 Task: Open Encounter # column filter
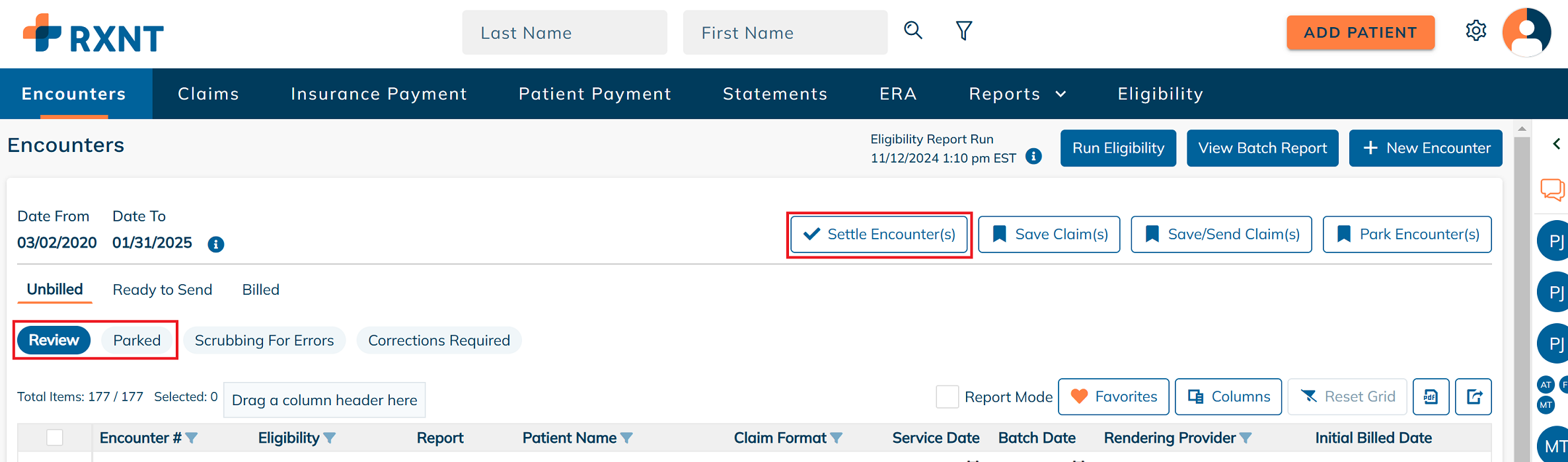pyautogui.click(x=192, y=438)
